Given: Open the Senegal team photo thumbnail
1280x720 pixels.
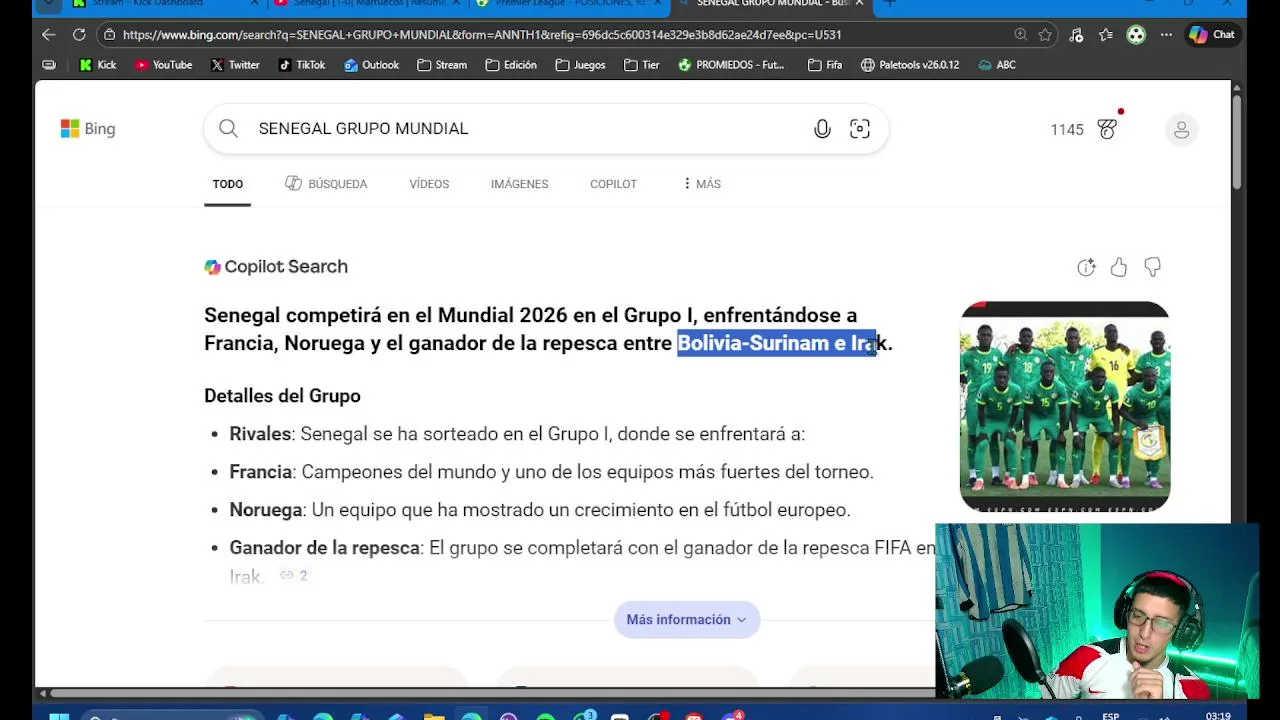Looking at the screenshot, I should [x=1065, y=407].
